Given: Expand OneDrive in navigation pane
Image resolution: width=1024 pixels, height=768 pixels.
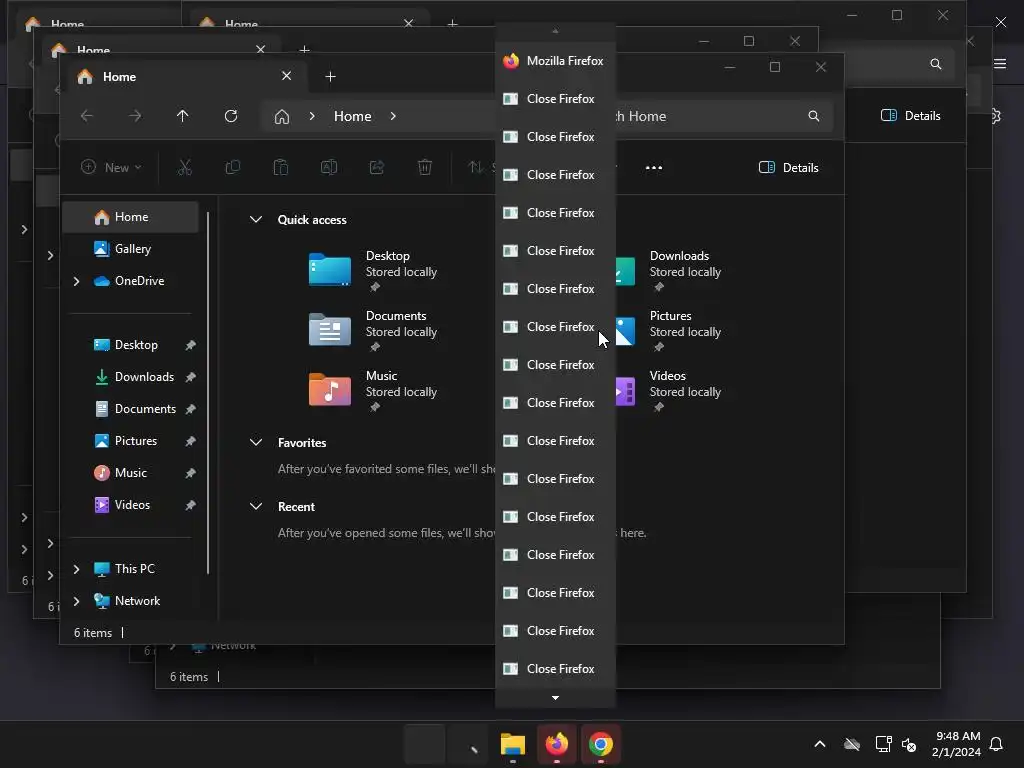Looking at the screenshot, I should click(x=76, y=281).
